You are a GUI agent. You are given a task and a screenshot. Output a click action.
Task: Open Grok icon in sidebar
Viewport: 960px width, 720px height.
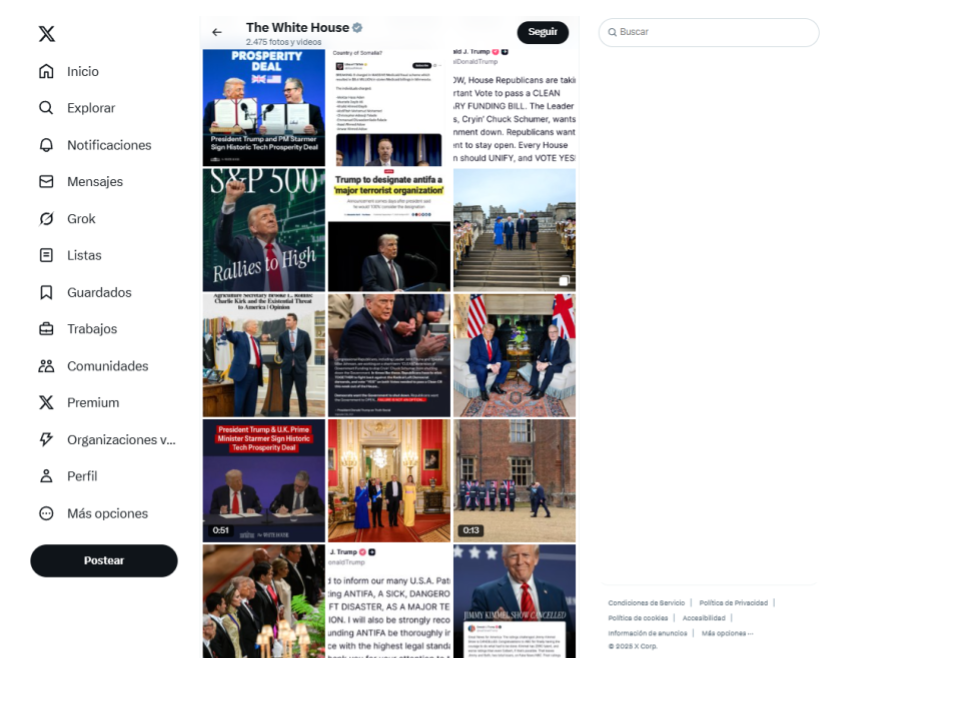[46, 219]
